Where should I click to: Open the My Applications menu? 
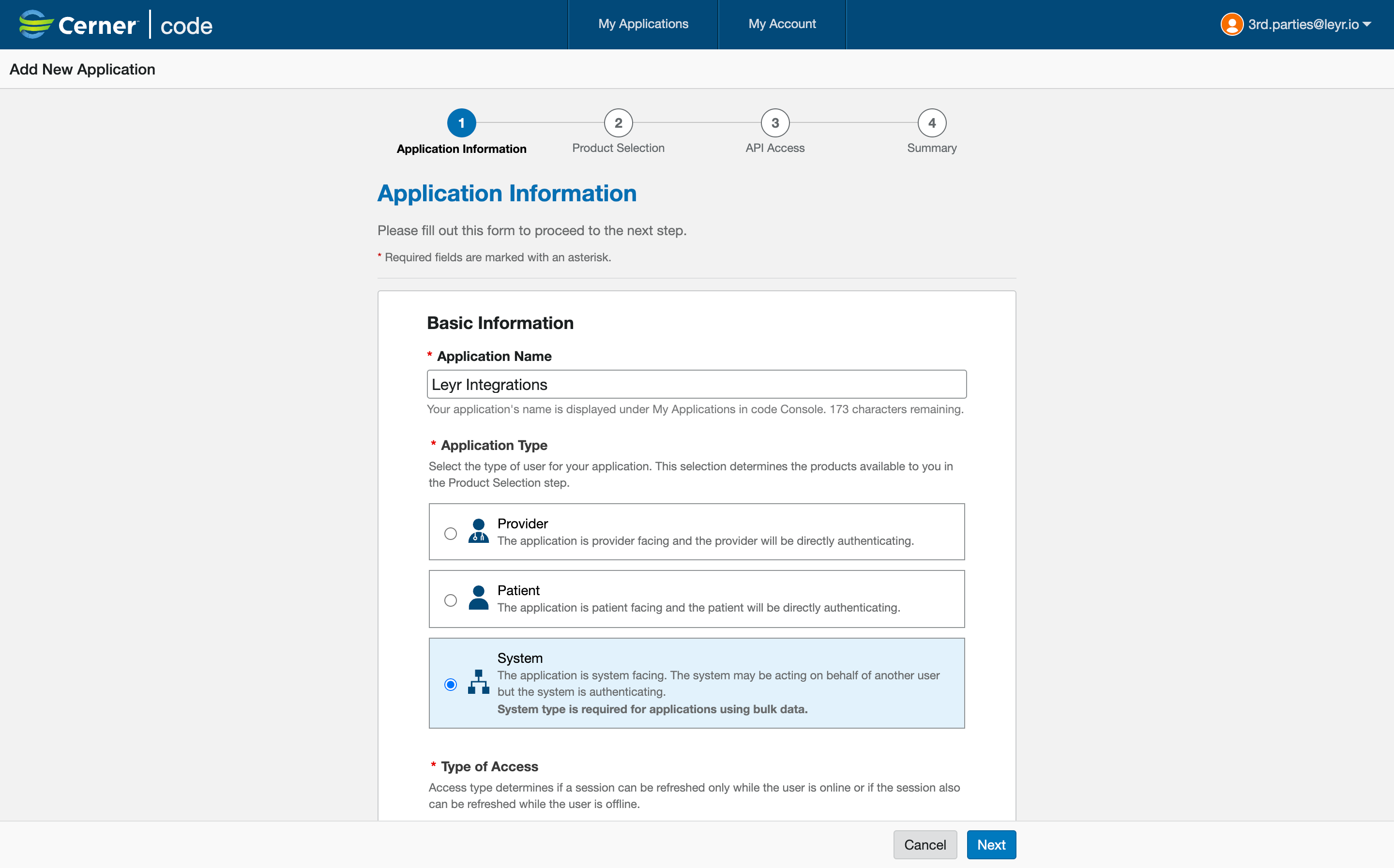[643, 24]
